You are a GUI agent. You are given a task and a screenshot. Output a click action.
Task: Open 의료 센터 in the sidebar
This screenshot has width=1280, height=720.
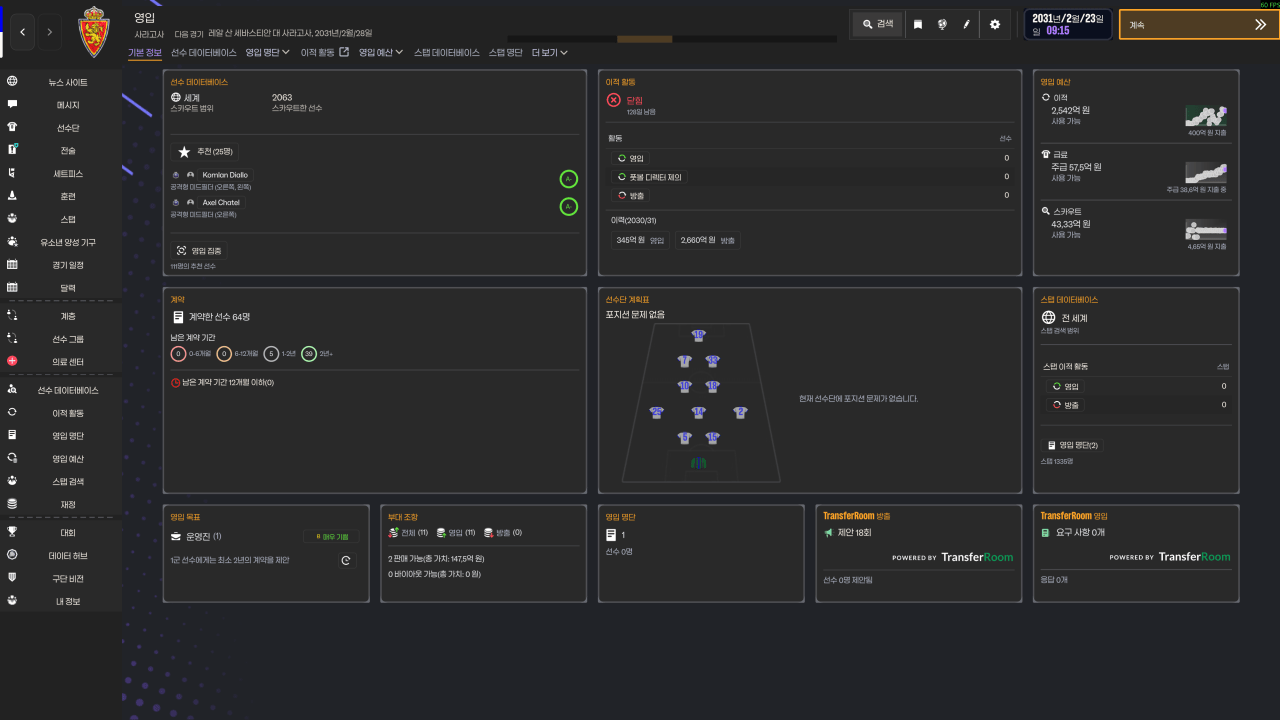coord(61,361)
